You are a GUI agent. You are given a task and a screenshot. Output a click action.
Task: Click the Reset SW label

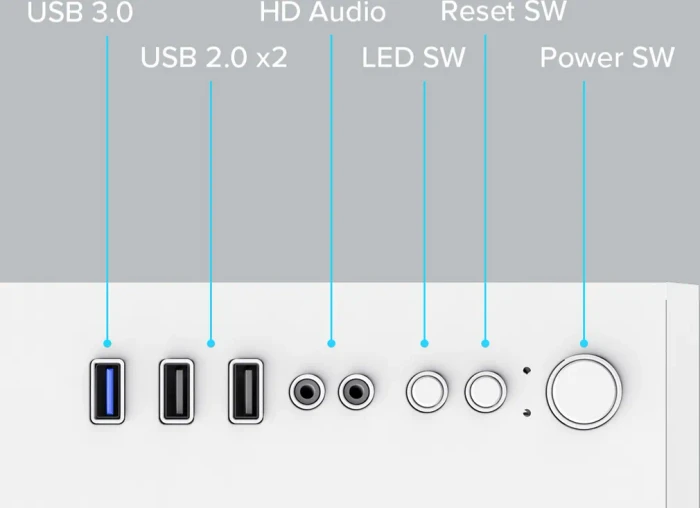pos(504,11)
